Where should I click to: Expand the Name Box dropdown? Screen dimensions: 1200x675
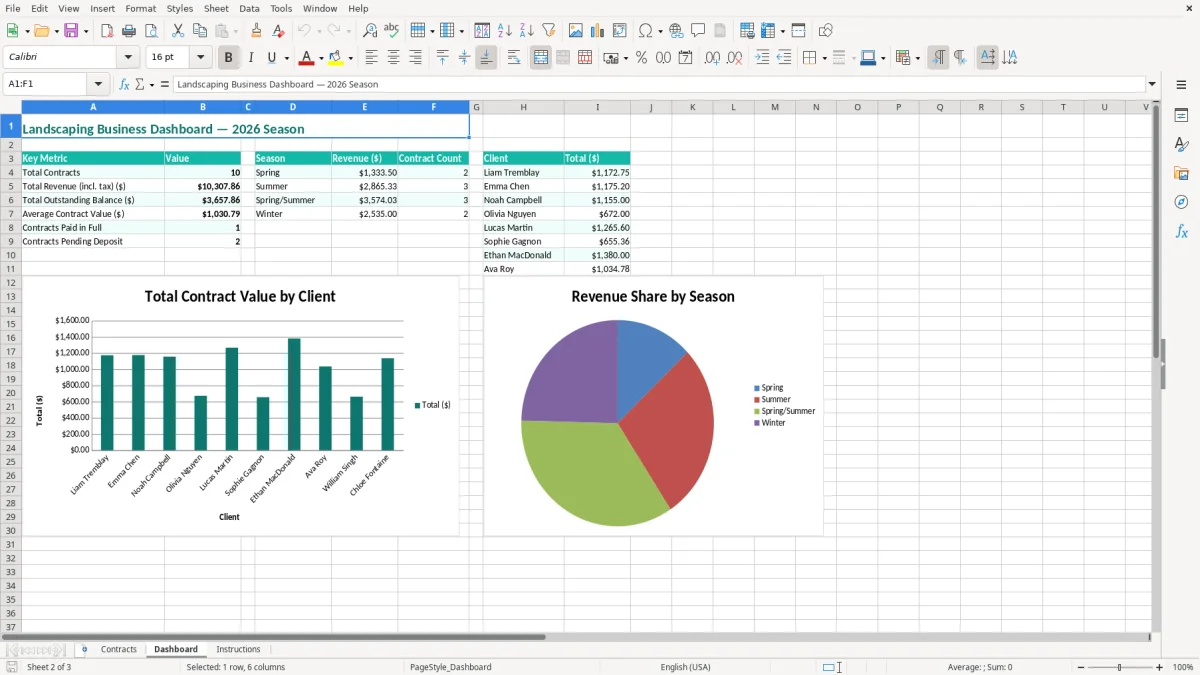[97, 84]
